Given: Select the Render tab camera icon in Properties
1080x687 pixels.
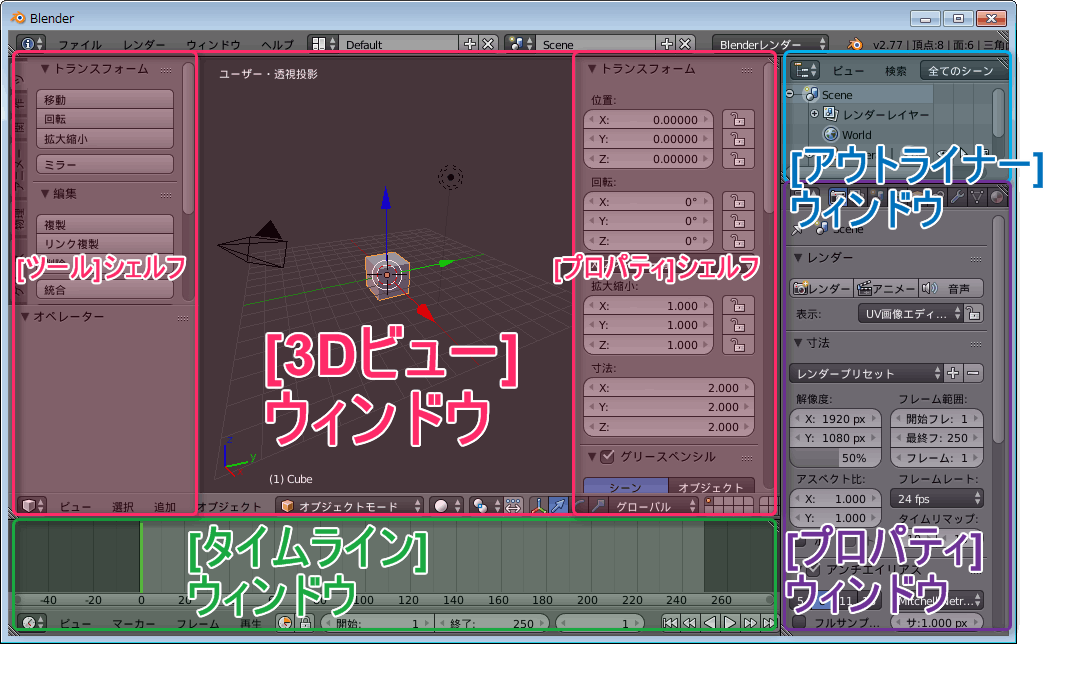Looking at the screenshot, I should [838, 196].
